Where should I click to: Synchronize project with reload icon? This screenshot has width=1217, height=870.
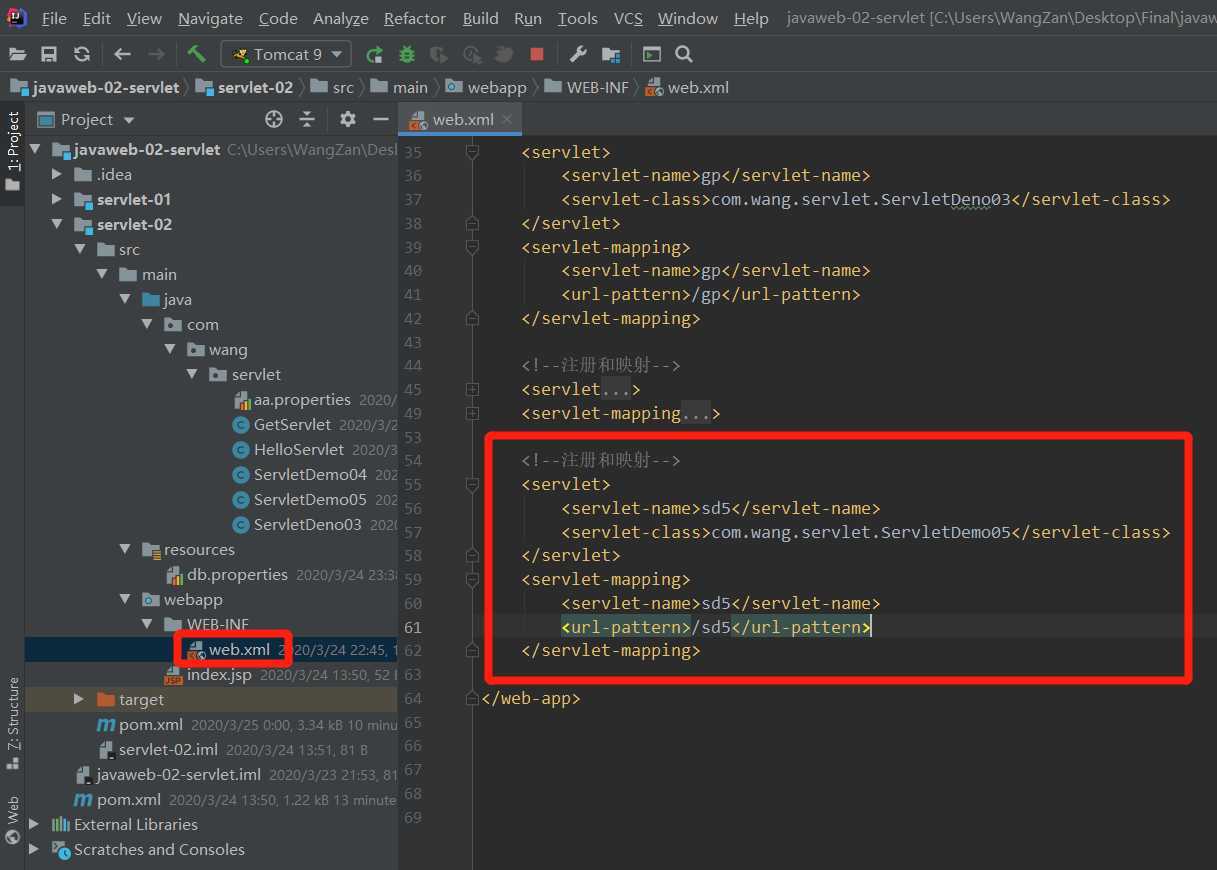(82, 54)
